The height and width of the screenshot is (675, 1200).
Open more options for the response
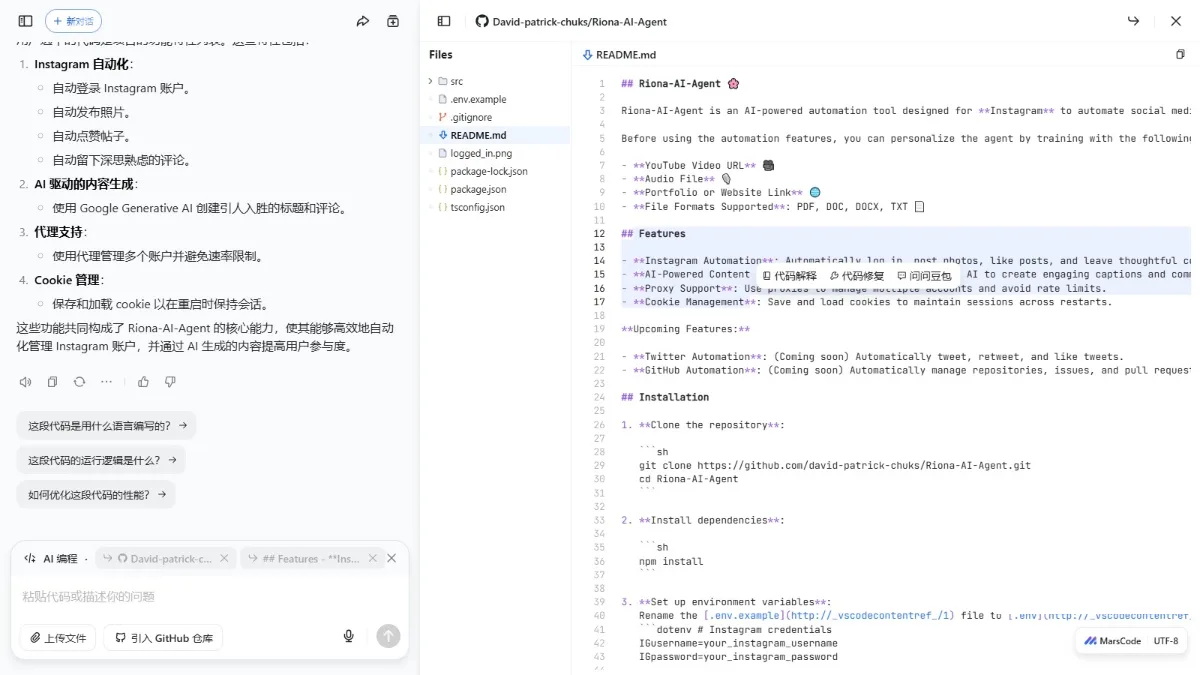(x=106, y=381)
